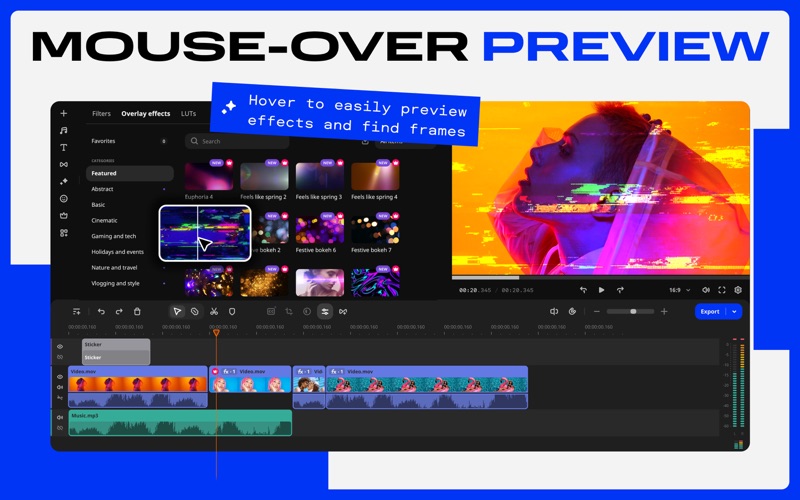Switch to the LUTs tab
The image size is (800, 500).
pos(188,114)
